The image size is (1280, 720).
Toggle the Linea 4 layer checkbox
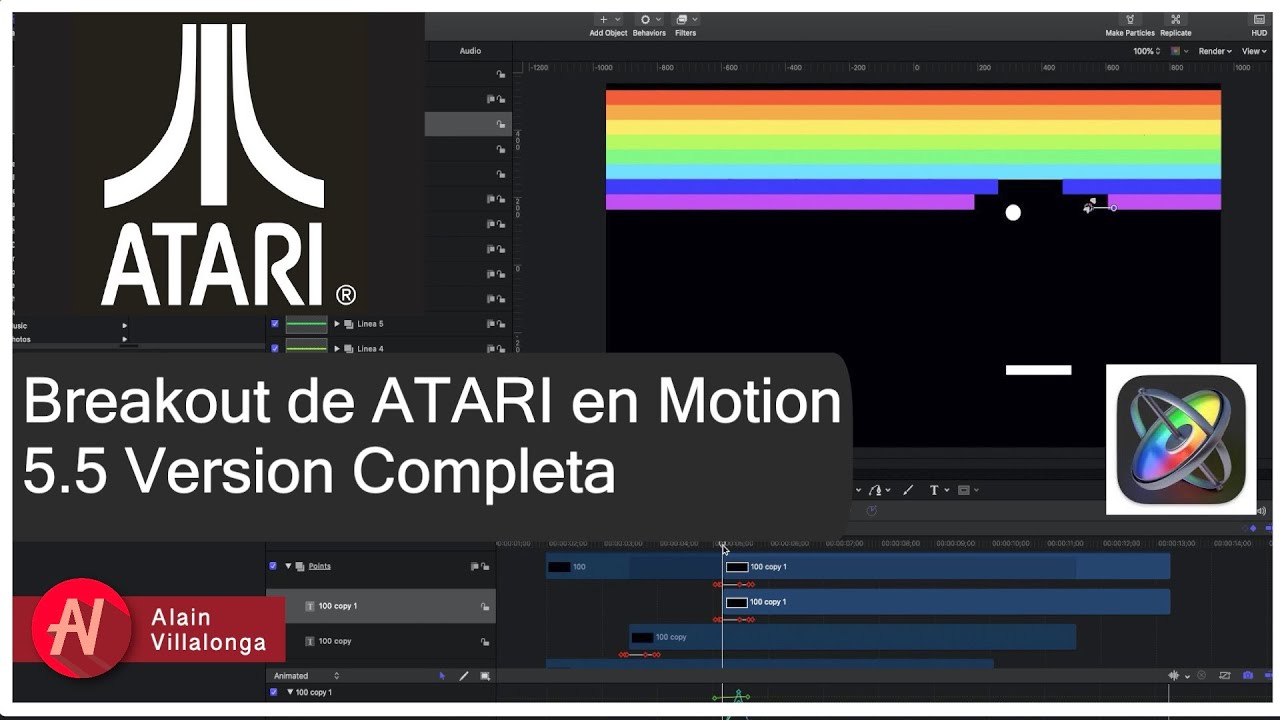click(275, 348)
